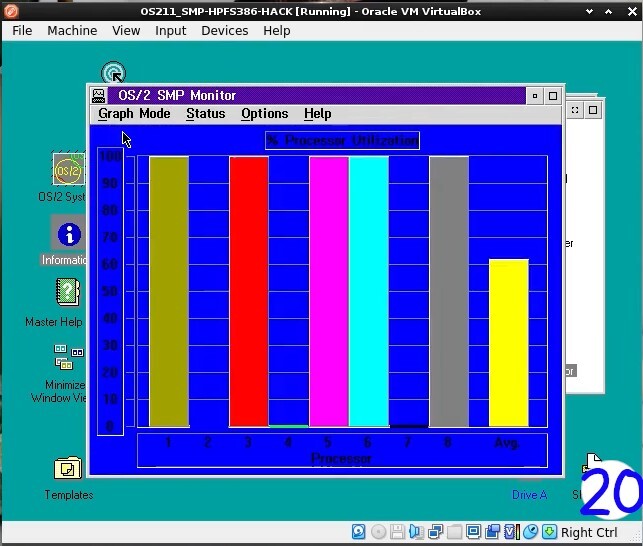Click the network status icon

coord(435,532)
